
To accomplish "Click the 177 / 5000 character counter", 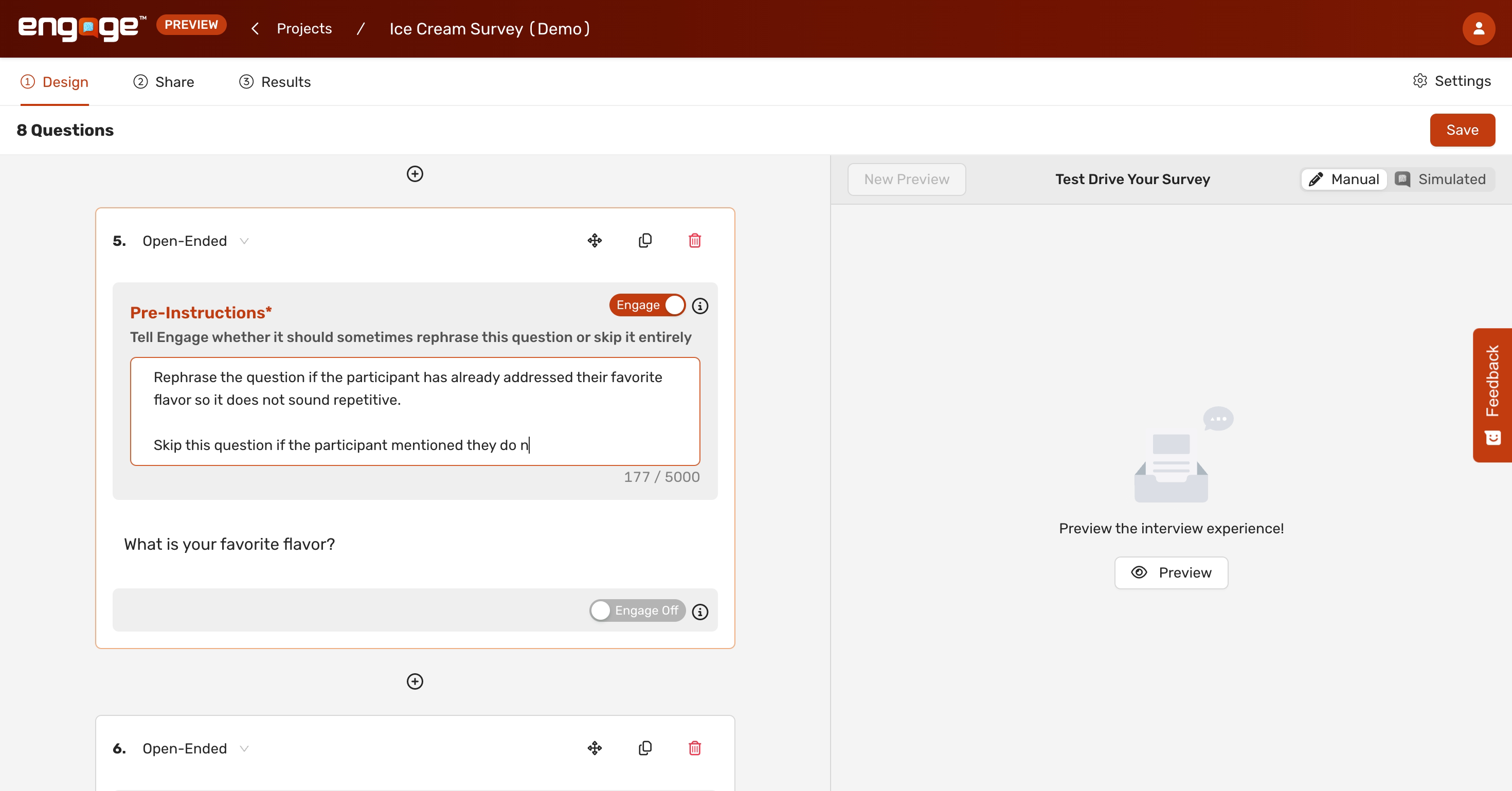I will click(661, 476).
